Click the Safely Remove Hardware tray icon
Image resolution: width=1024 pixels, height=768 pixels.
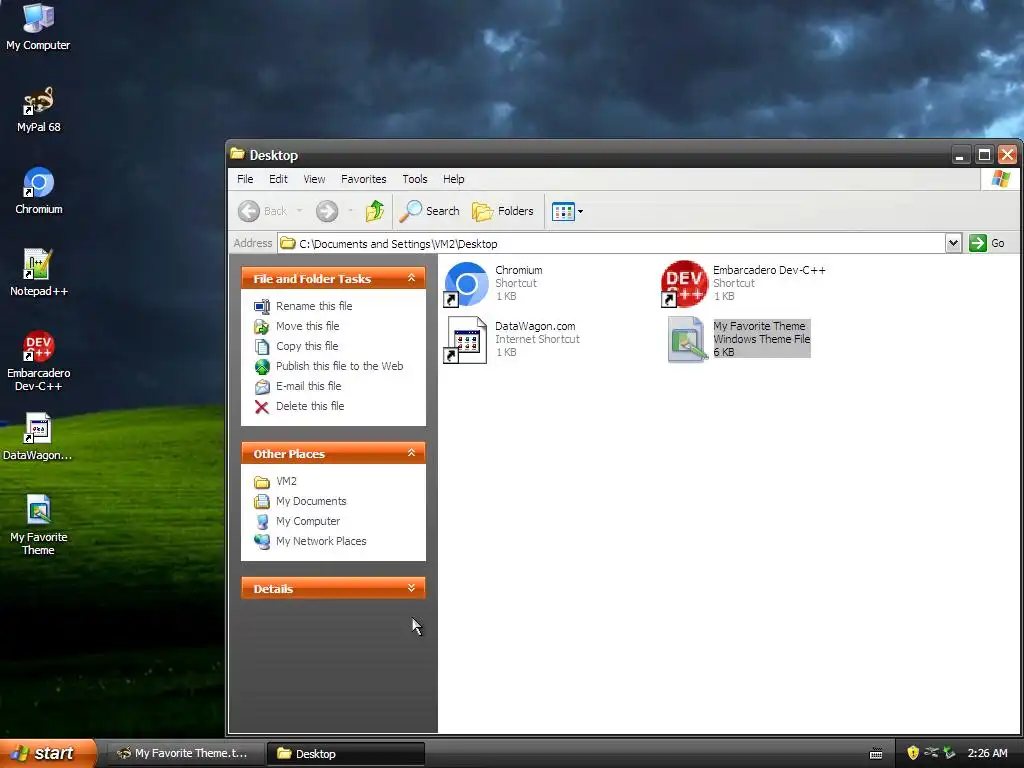(949, 753)
